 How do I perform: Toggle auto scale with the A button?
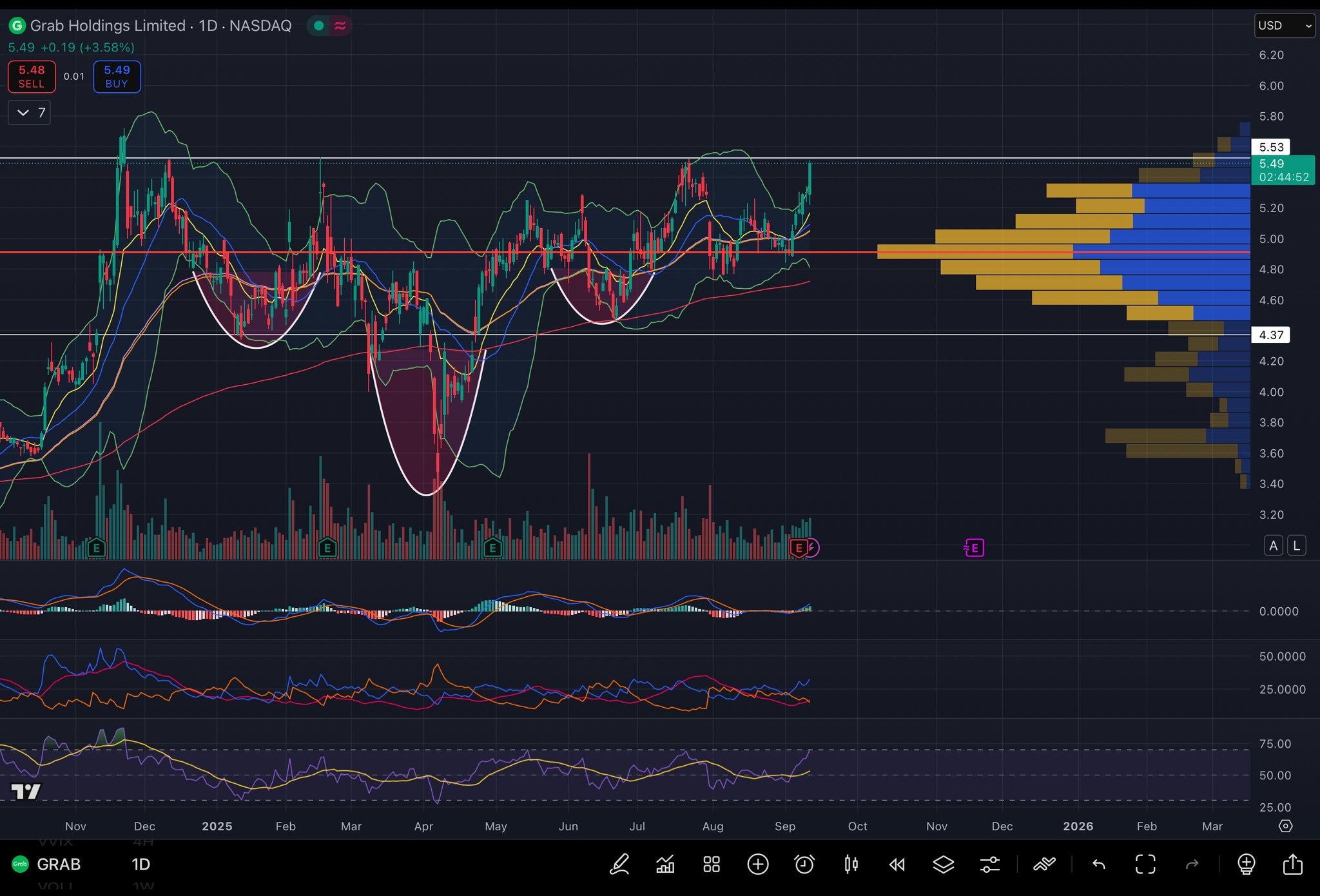[1273, 546]
